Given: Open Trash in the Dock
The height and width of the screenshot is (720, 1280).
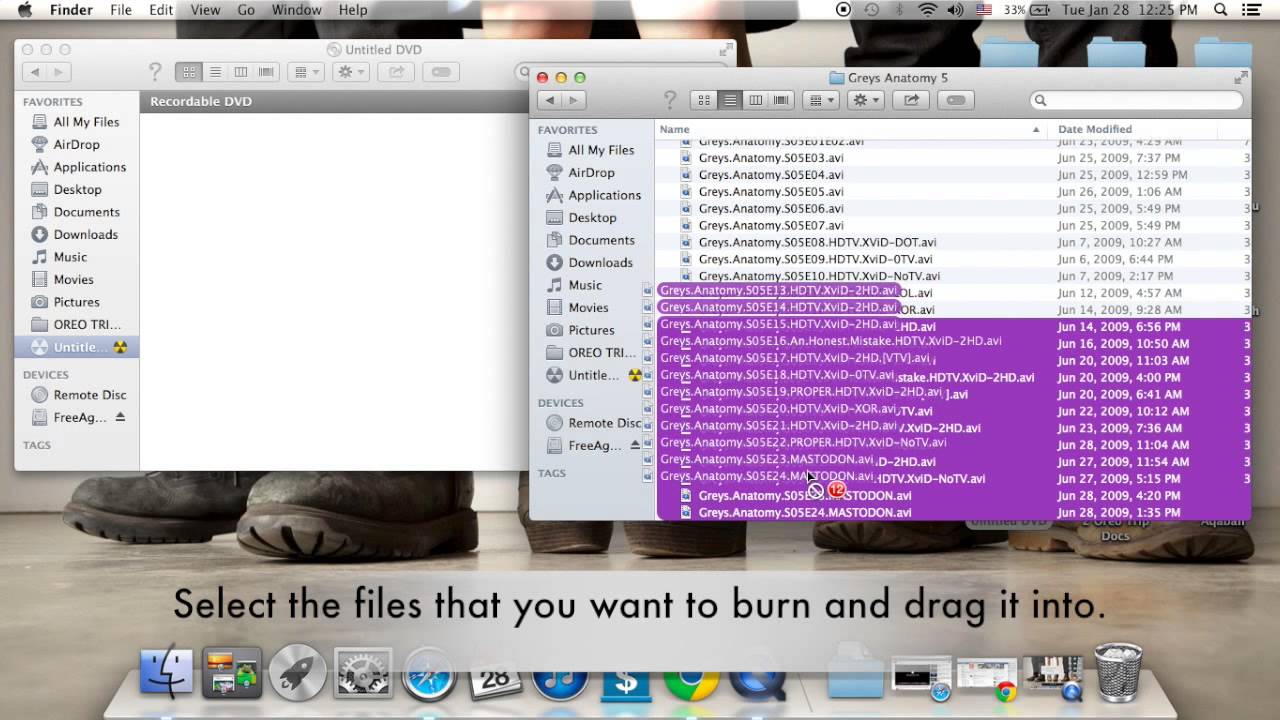Looking at the screenshot, I should tap(1118, 672).
